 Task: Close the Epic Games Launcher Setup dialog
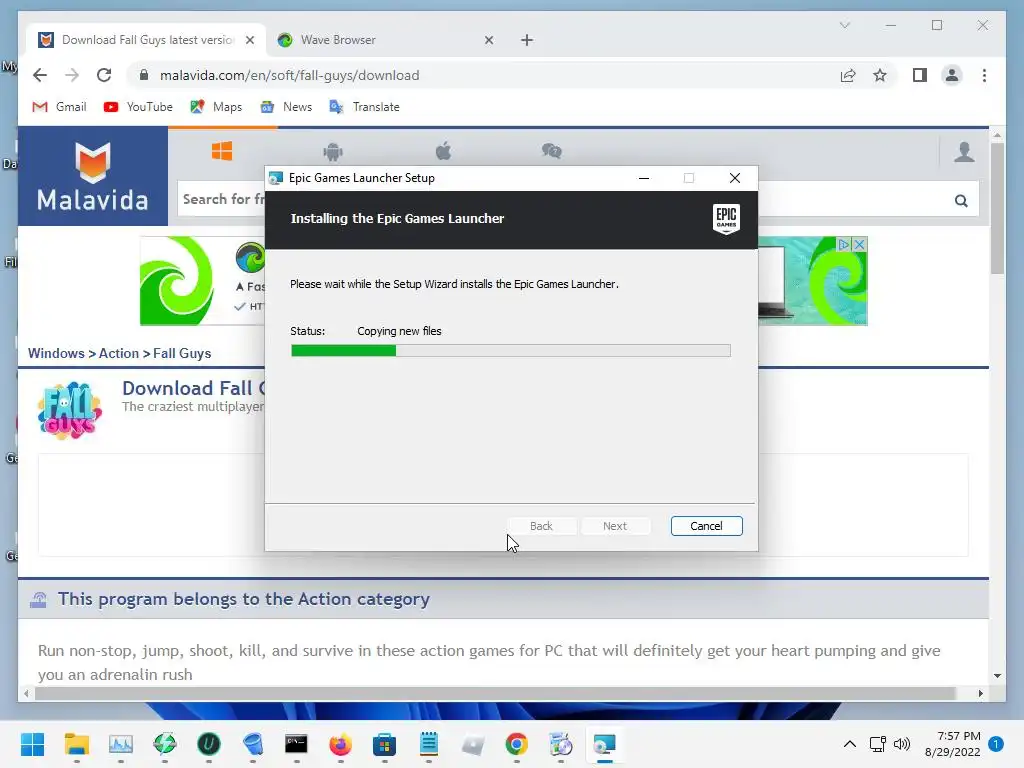(735, 178)
